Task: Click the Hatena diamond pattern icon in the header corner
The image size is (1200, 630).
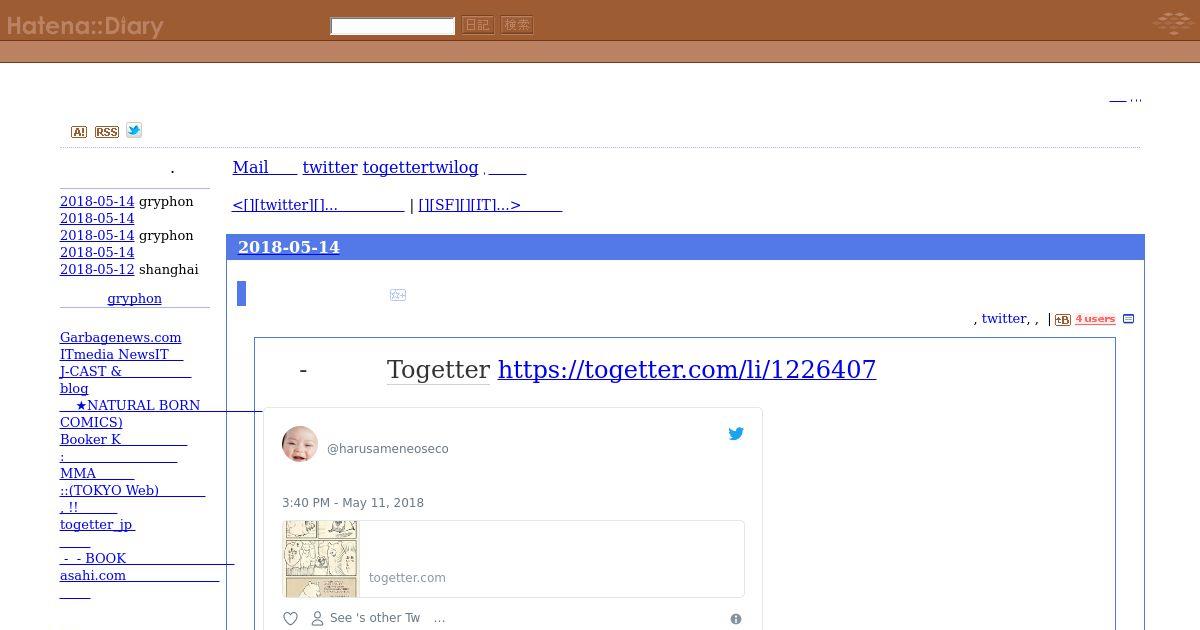Action: click(x=1172, y=22)
